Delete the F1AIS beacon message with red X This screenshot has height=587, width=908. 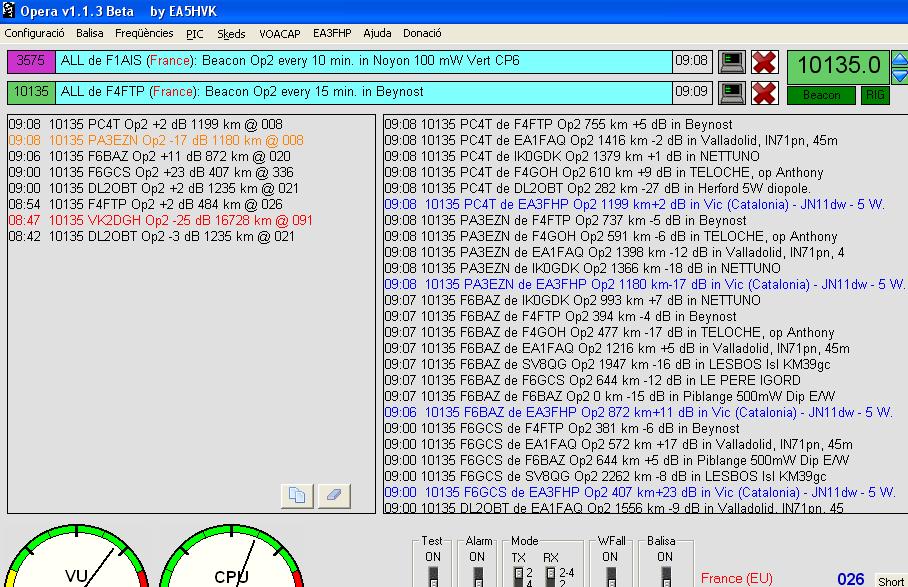(x=765, y=62)
